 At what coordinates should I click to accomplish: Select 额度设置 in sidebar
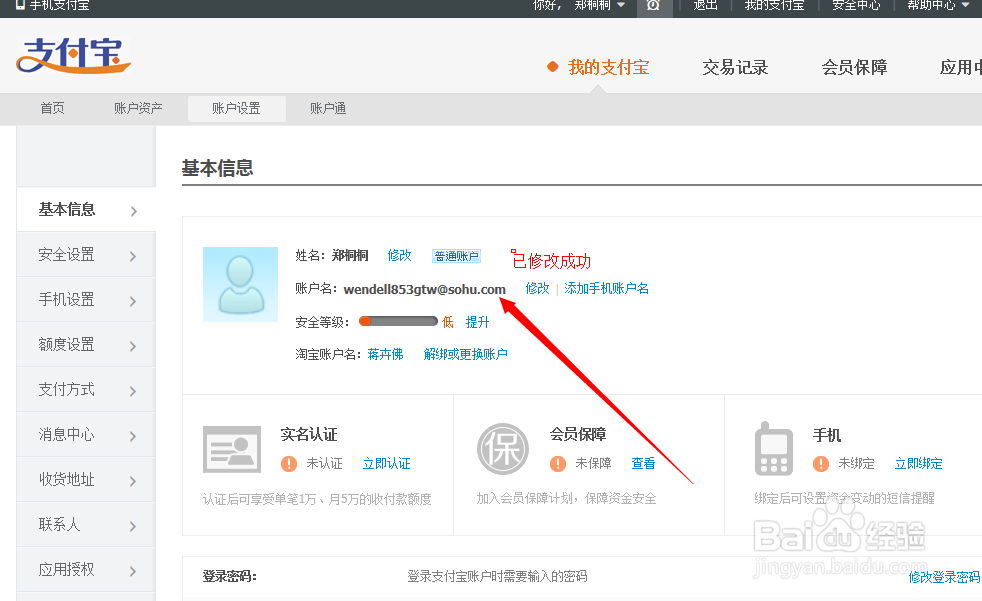(86, 344)
